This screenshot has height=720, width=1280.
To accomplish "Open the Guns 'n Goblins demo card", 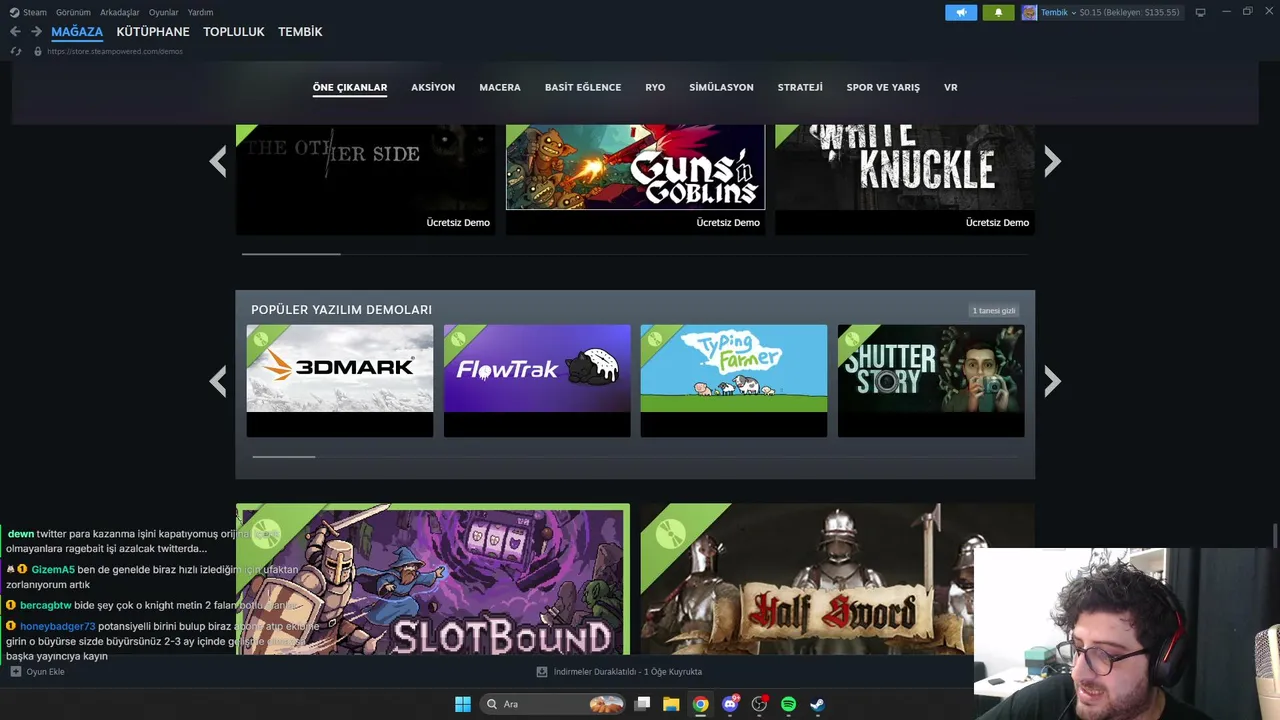I will click(635, 180).
